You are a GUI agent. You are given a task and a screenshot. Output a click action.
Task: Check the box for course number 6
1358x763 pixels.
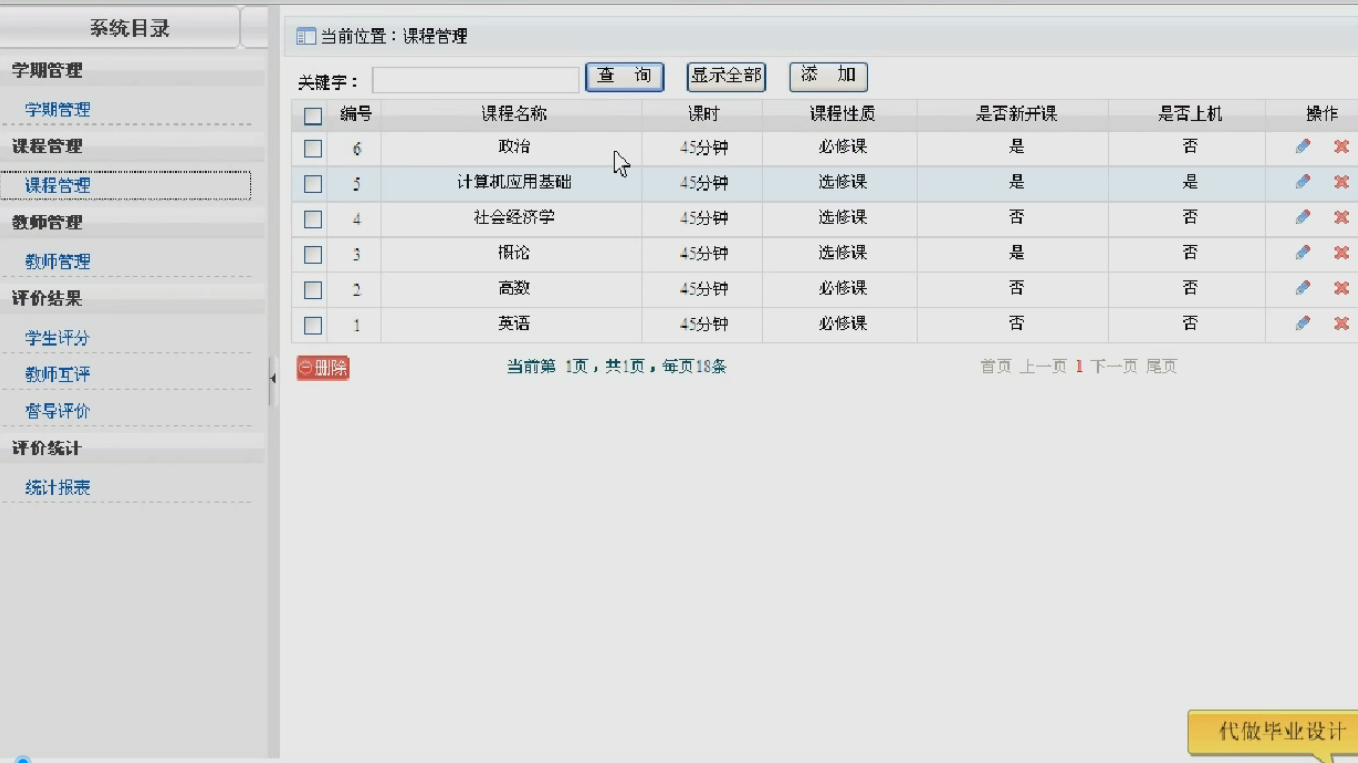point(313,149)
